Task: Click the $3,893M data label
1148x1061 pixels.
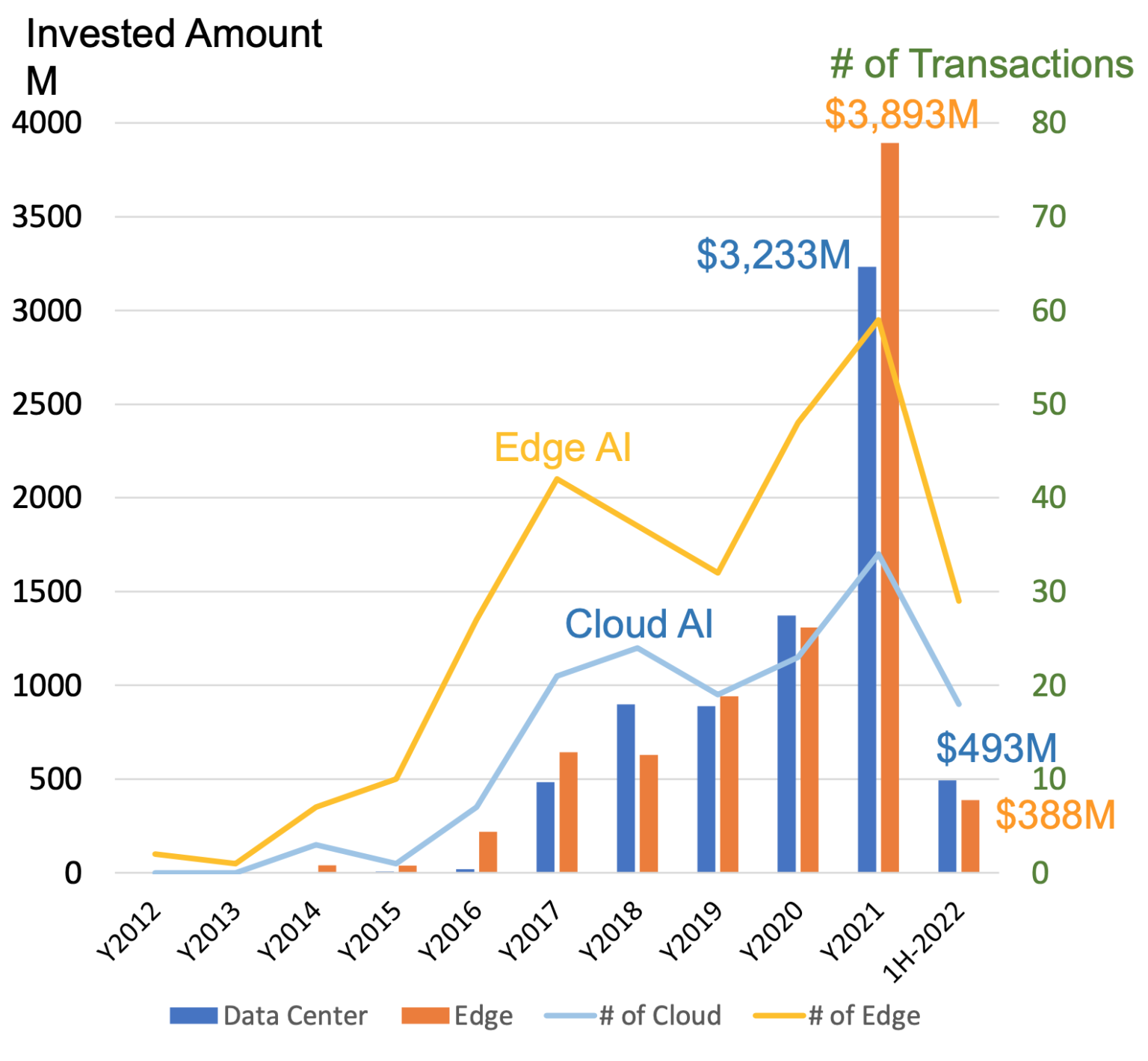Action: point(901,115)
